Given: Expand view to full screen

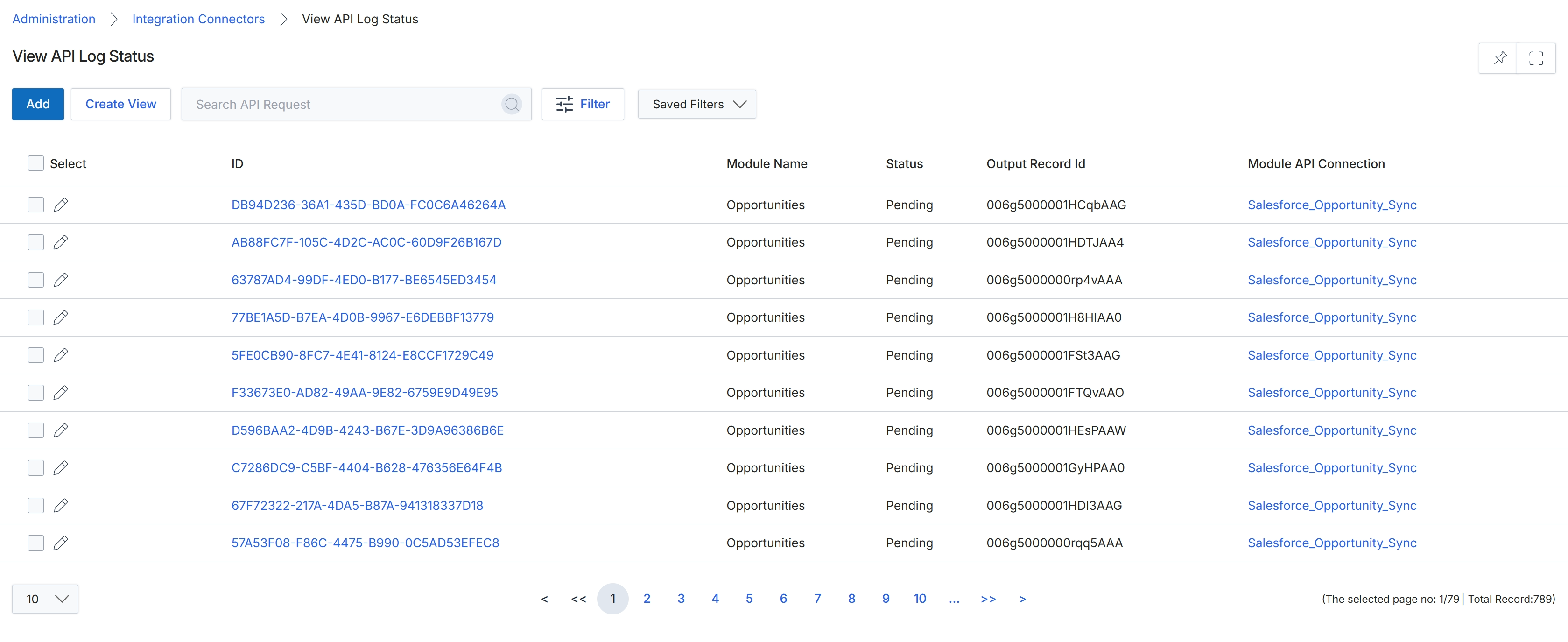Looking at the screenshot, I should (1536, 58).
